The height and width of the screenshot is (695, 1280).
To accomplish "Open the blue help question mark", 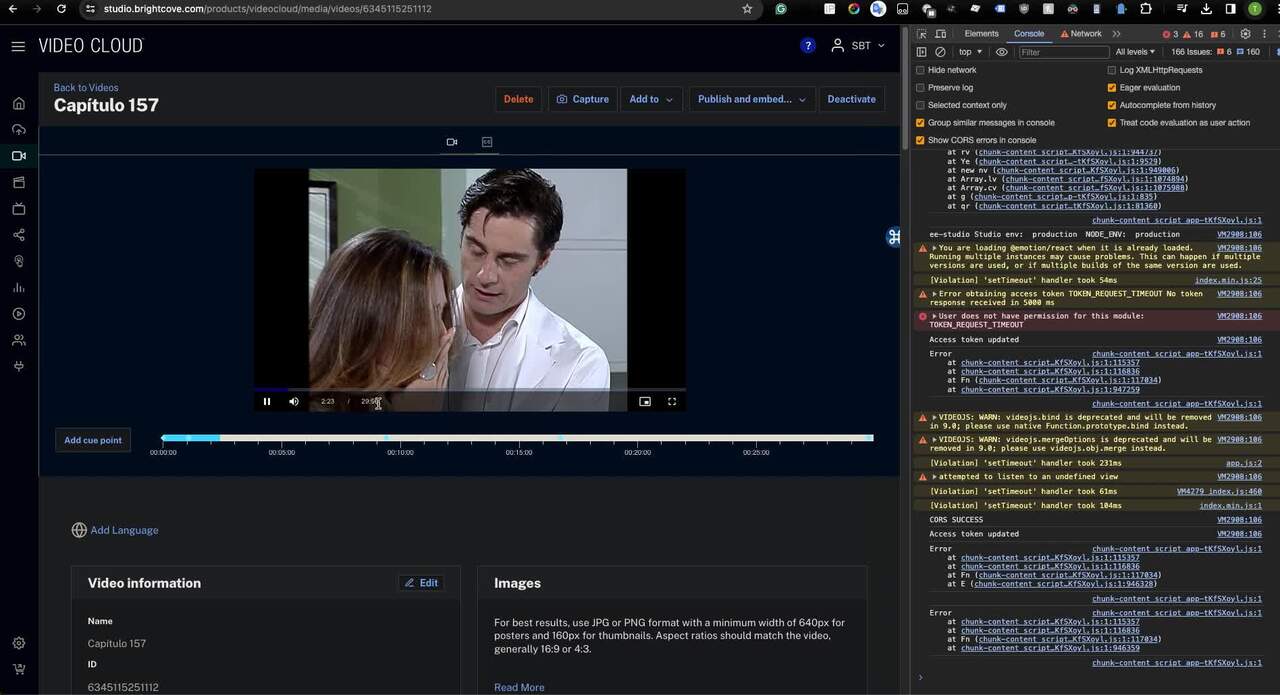I will (x=808, y=46).
